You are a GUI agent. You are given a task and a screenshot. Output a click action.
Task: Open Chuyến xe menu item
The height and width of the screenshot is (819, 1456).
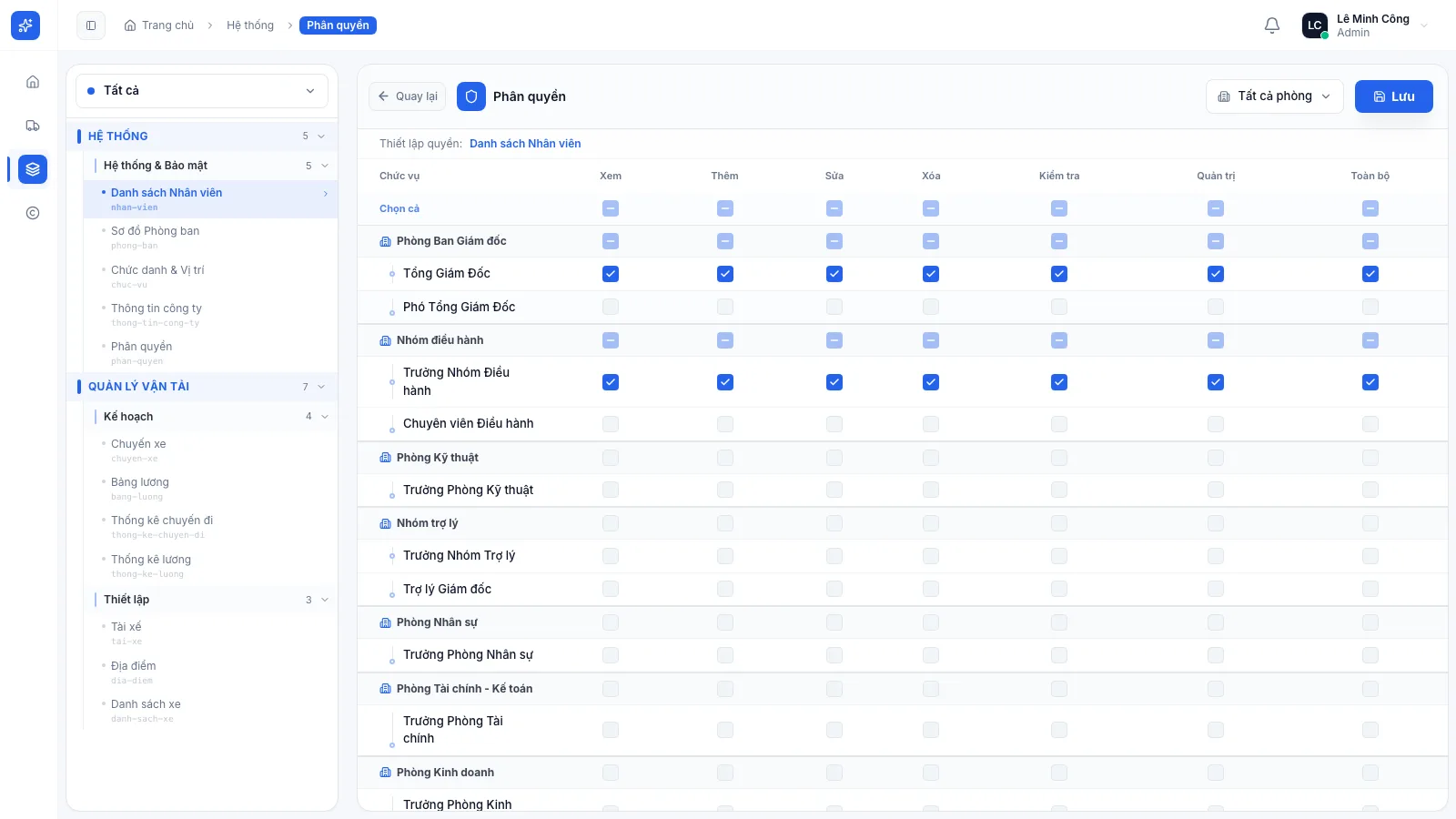tap(211, 450)
